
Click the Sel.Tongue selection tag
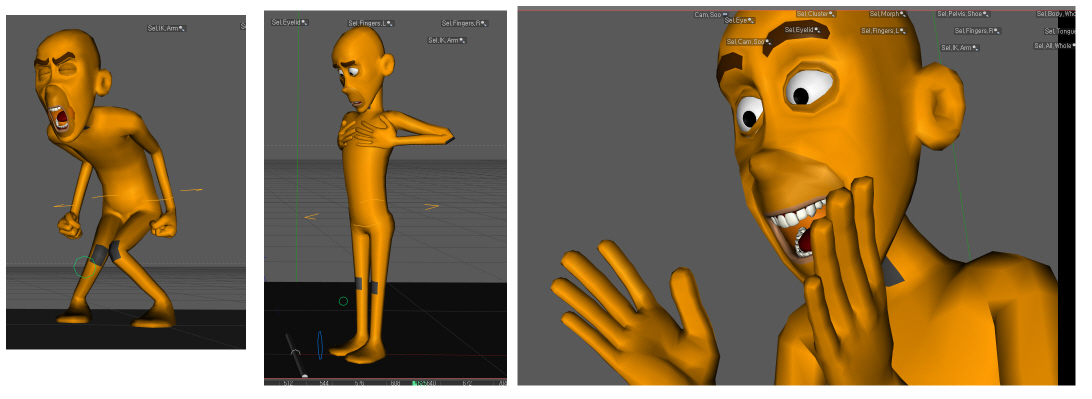click(x=1060, y=31)
